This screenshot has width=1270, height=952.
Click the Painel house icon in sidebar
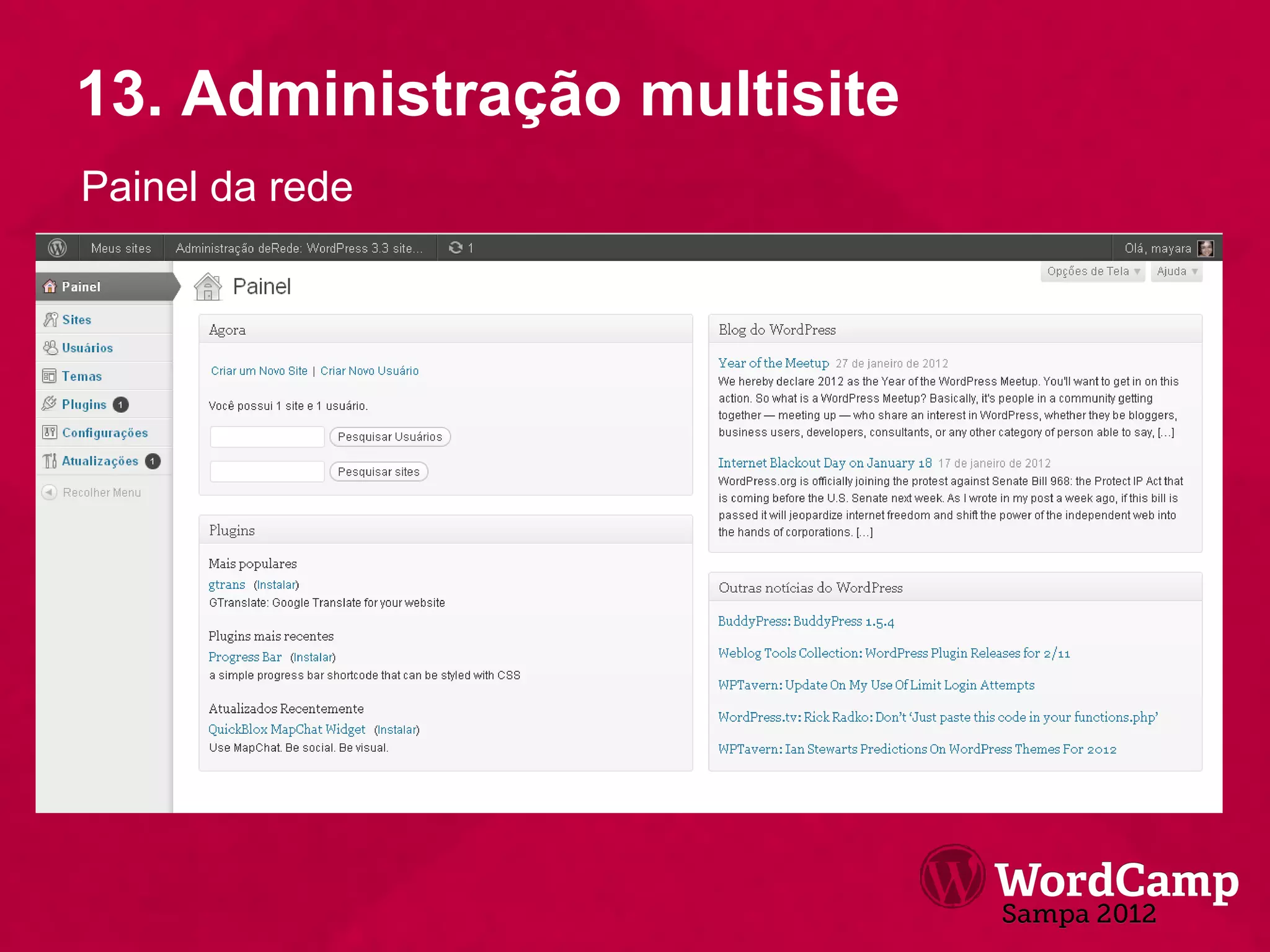tap(50, 286)
